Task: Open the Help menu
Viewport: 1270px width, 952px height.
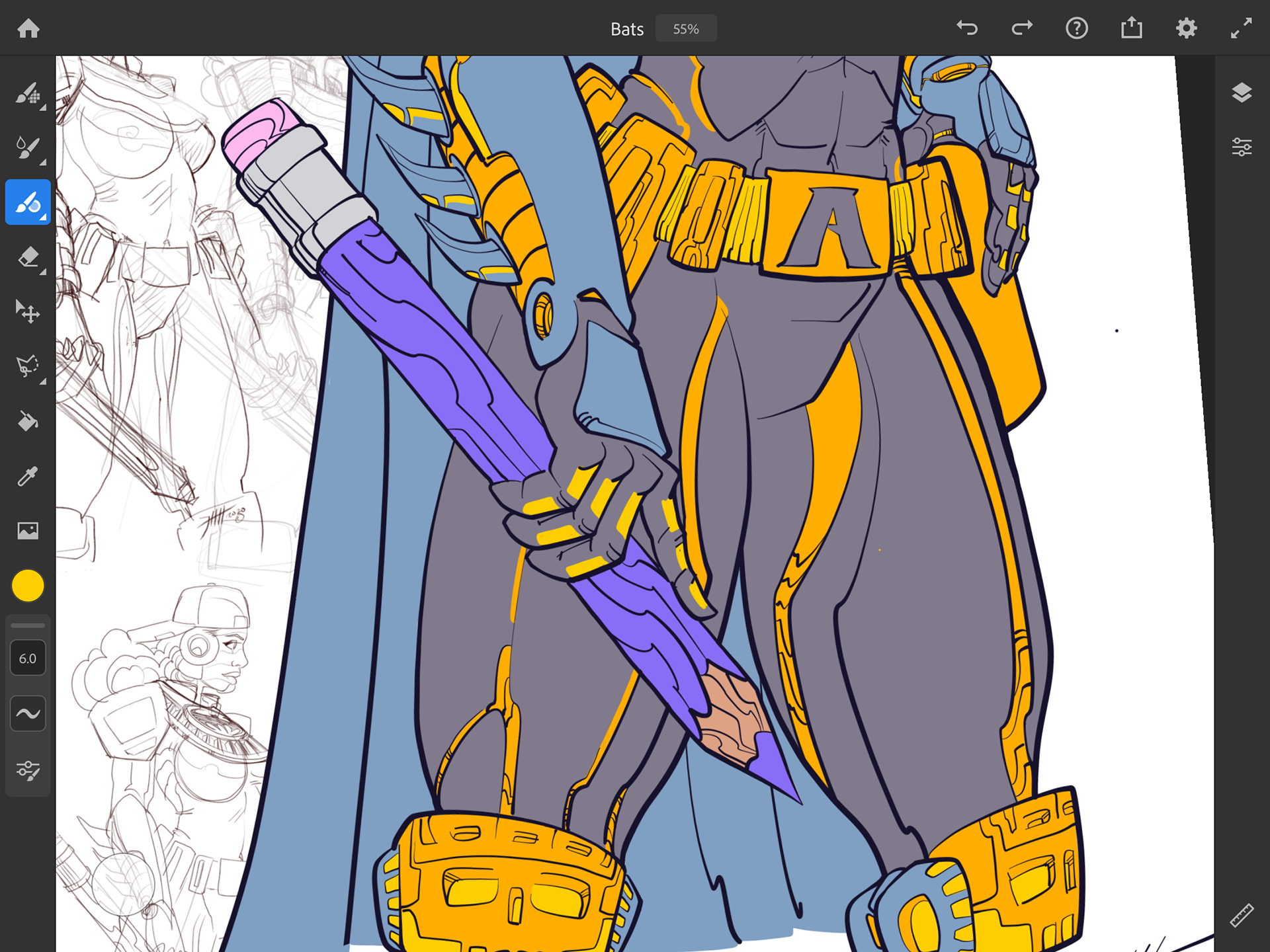Action: coord(1077,28)
